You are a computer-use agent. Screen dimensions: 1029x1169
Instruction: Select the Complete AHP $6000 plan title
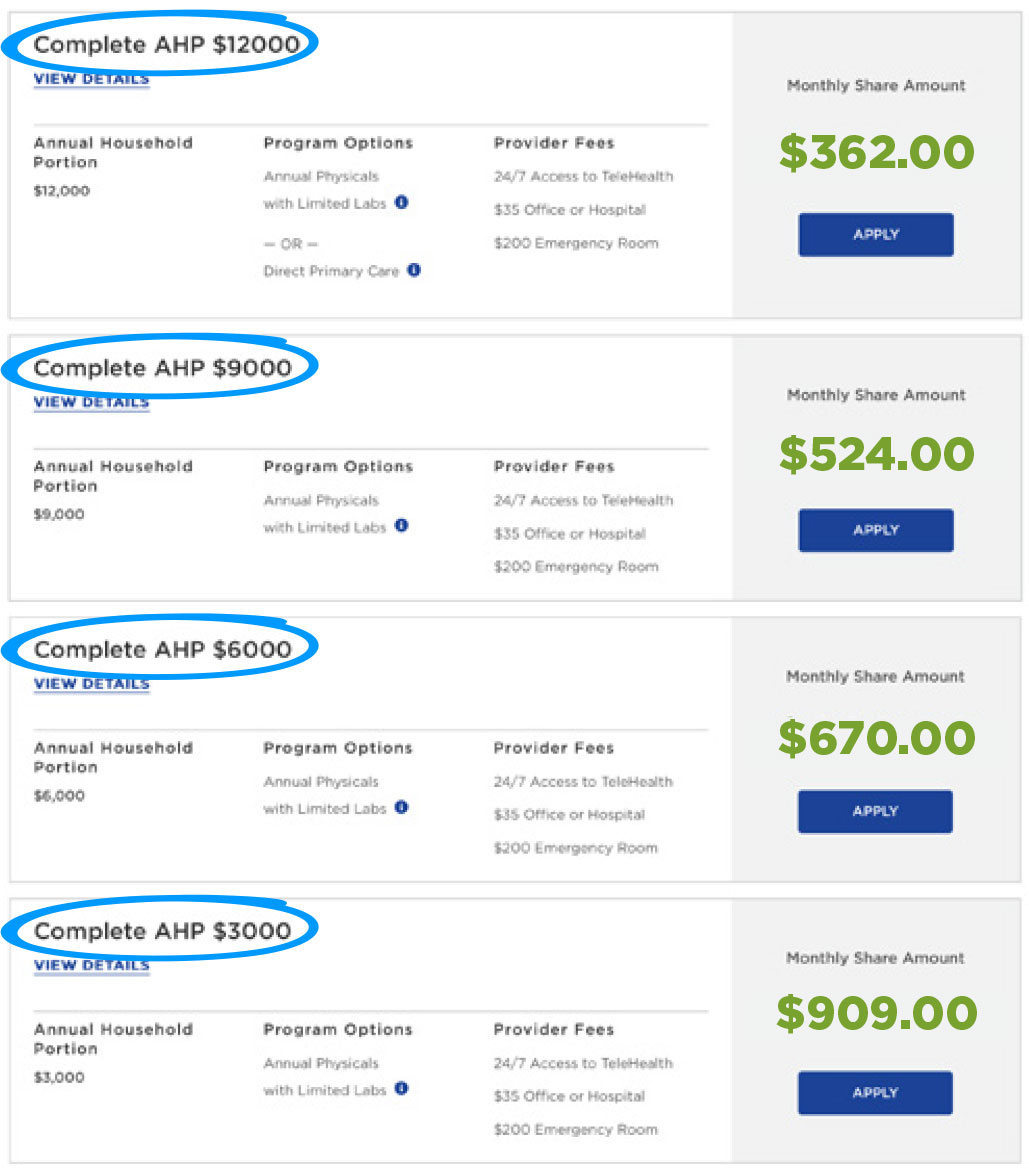[x=162, y=650]
